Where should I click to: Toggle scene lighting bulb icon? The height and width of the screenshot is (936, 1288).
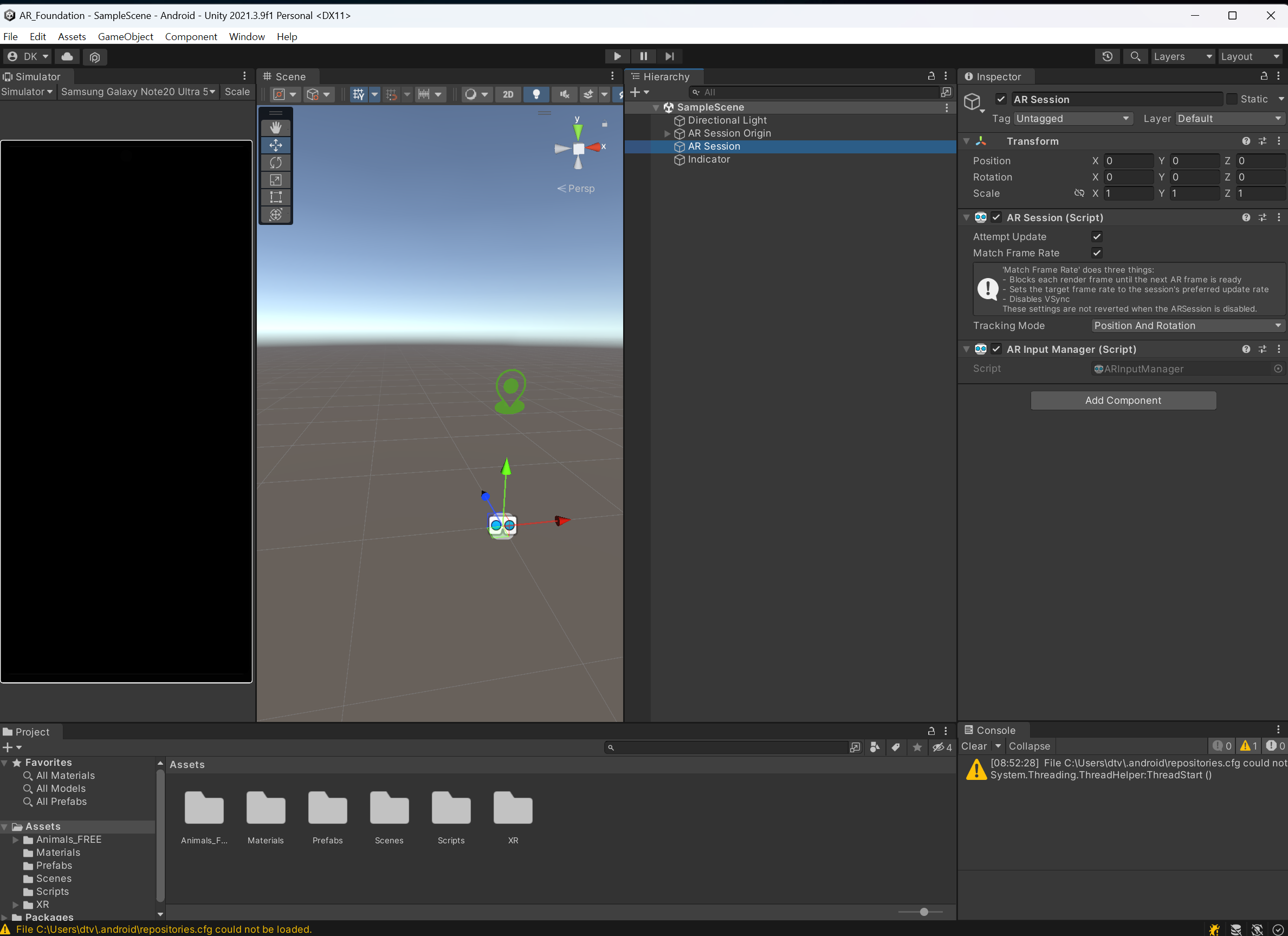(x=535, y=94)
